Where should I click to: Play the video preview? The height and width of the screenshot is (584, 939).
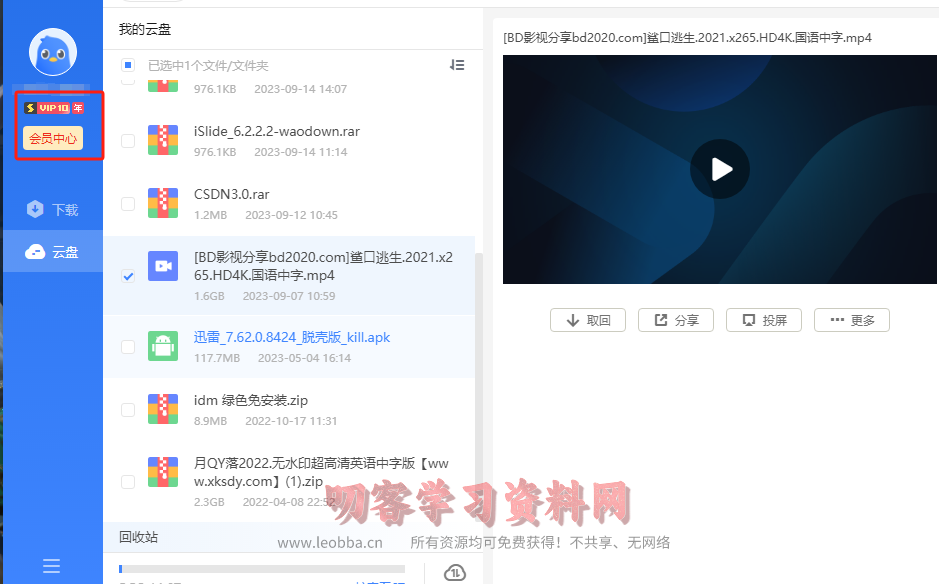click(719, 169)
